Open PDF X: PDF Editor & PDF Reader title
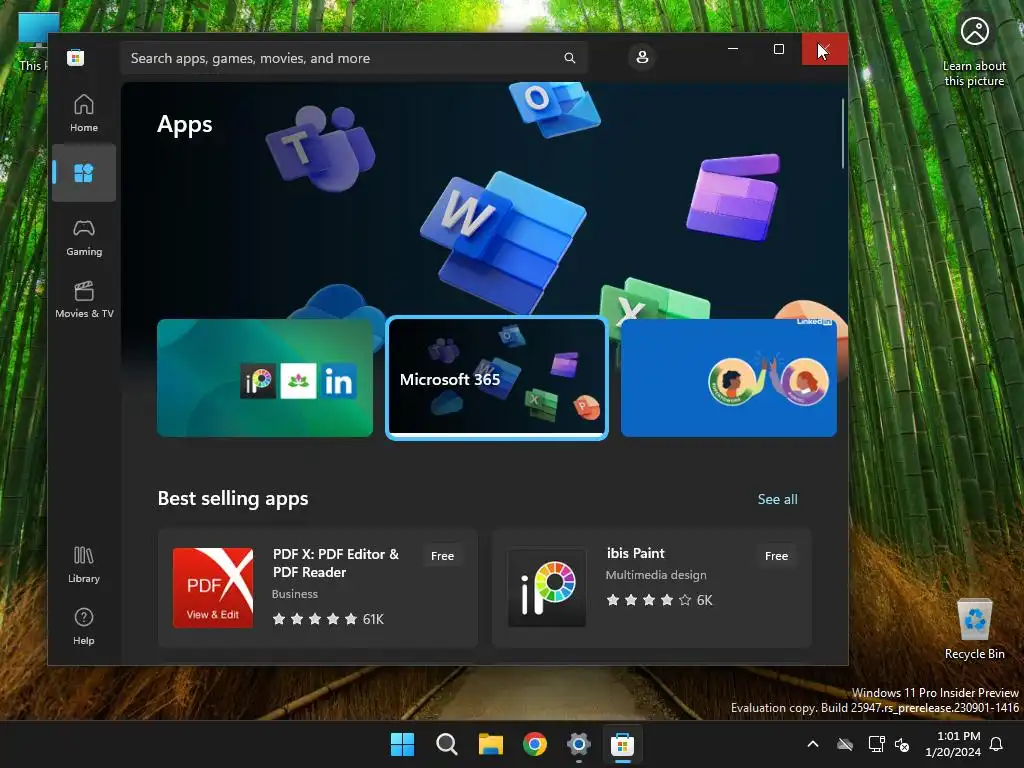Viewport: 1024px width, 768px height. (336, 563)
